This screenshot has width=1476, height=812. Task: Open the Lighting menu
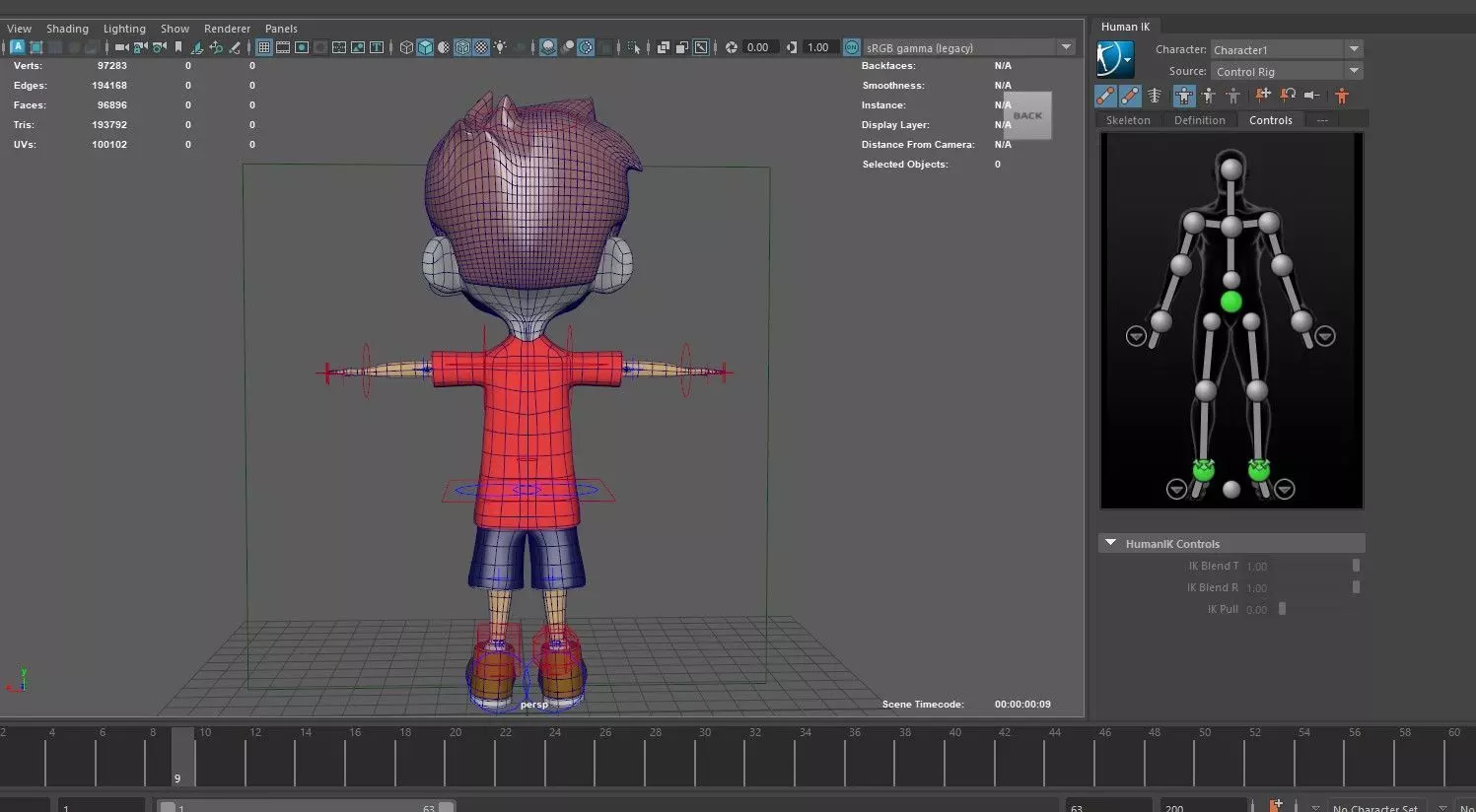pos(124,29)
